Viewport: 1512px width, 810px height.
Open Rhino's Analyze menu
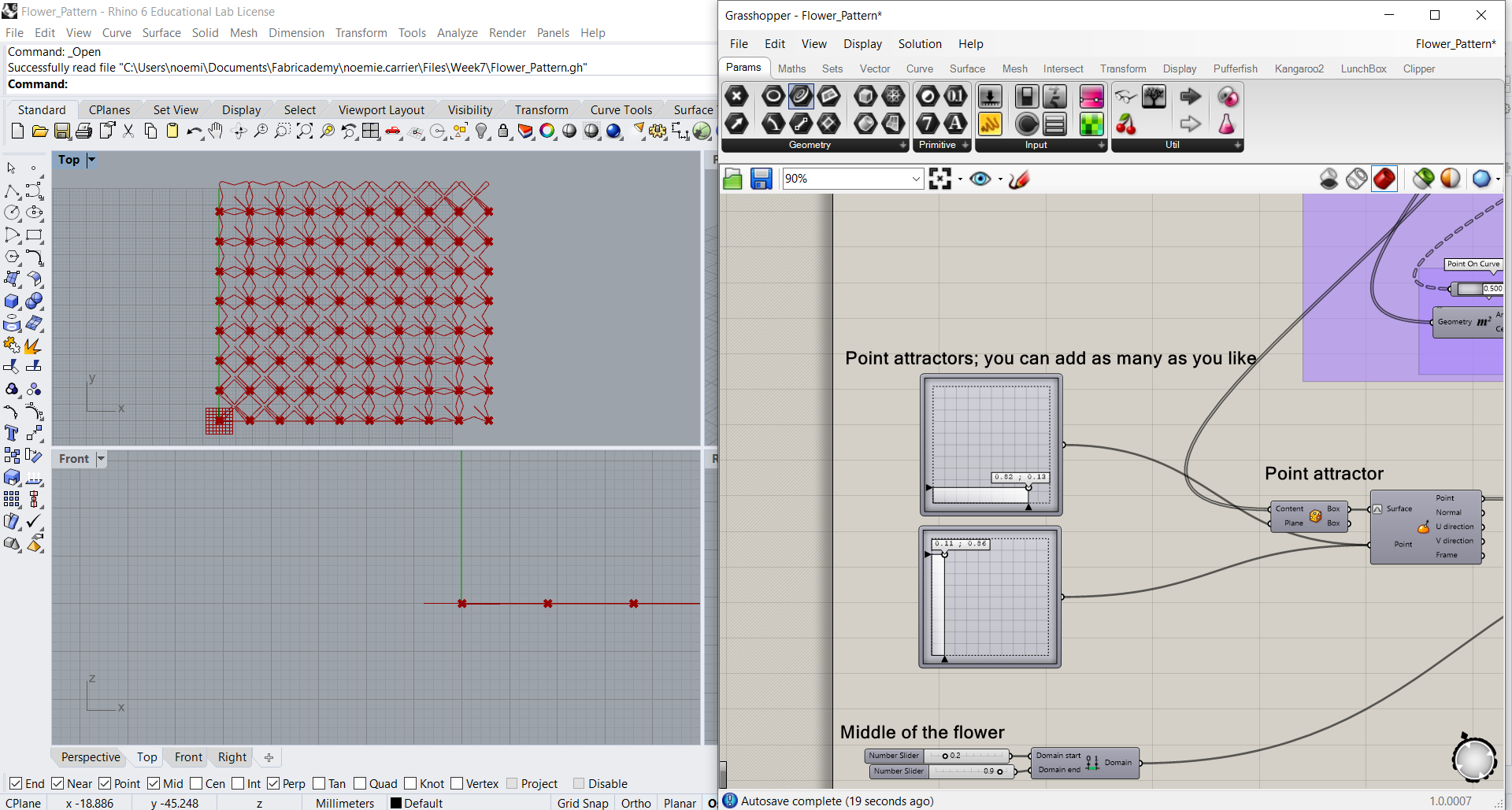click(x=458, y=33)
